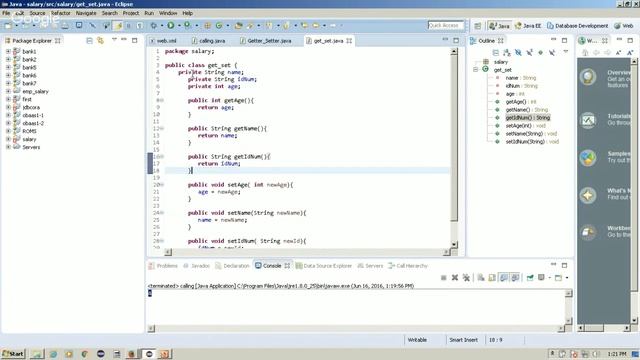Toggle Hide Local Types in Outline
This screenshot has height=360, width=640.
click(x=552, y=52)
